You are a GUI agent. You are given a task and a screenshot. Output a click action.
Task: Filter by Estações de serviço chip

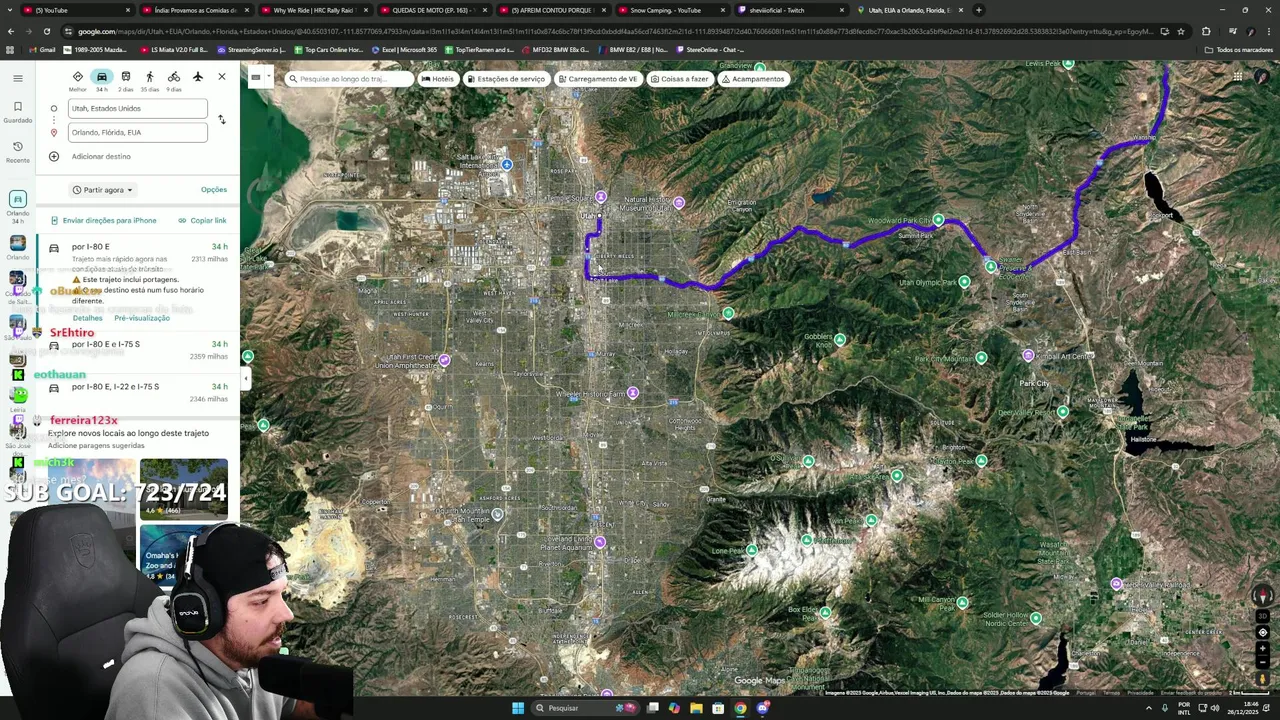(x=506, y=79)
